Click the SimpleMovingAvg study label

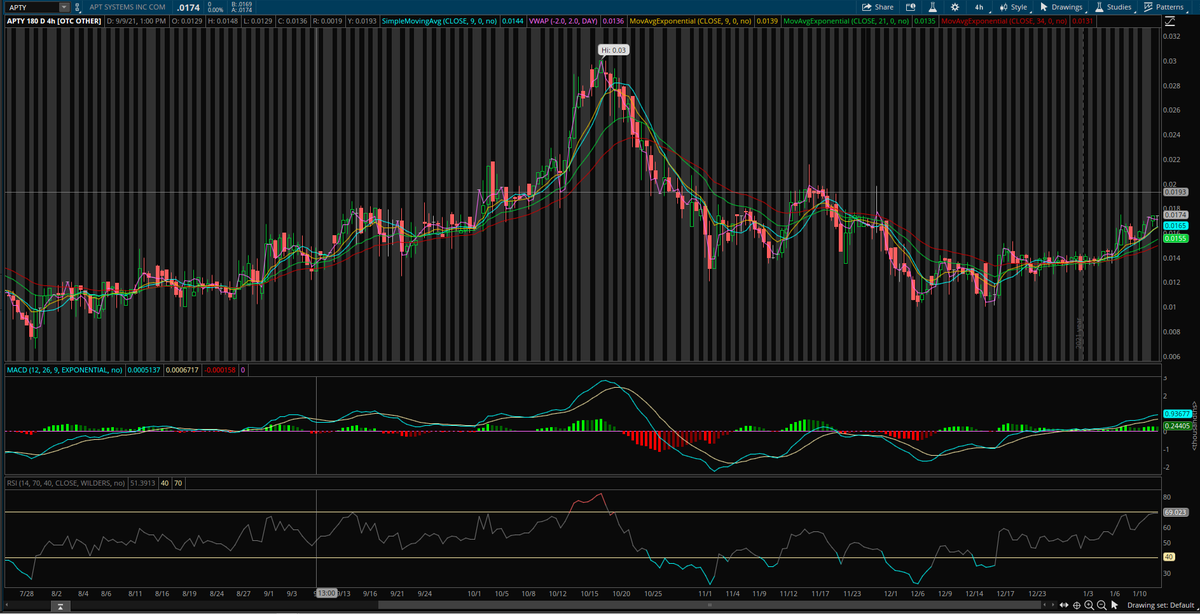(438, 20)
